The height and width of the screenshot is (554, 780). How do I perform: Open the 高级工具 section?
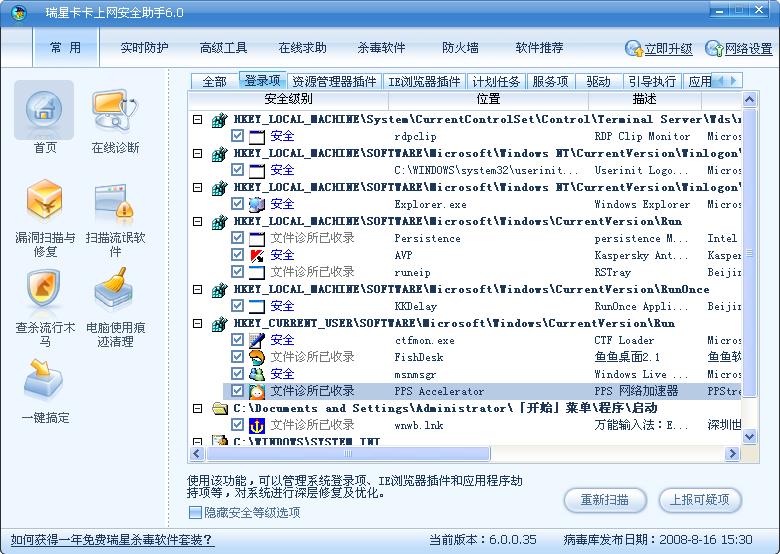coord(223,48)
